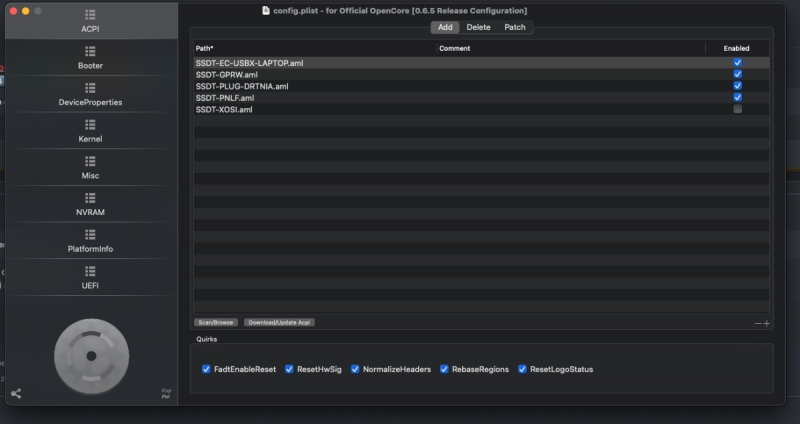Click the minus icon to remove entry

tap(758, 323)
